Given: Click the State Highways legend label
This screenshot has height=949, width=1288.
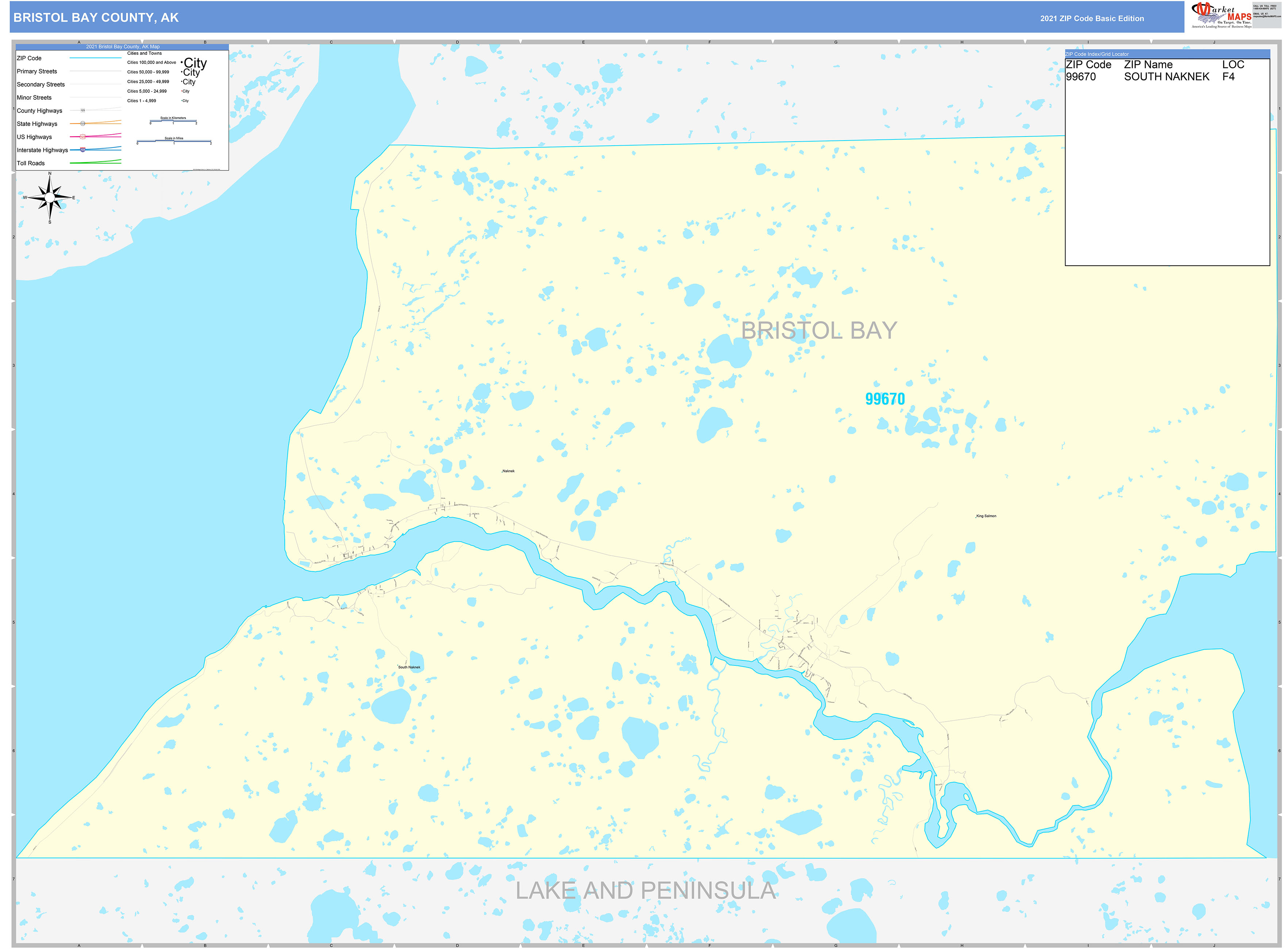Looking at the screenshot, I should (x=37, y=124).
